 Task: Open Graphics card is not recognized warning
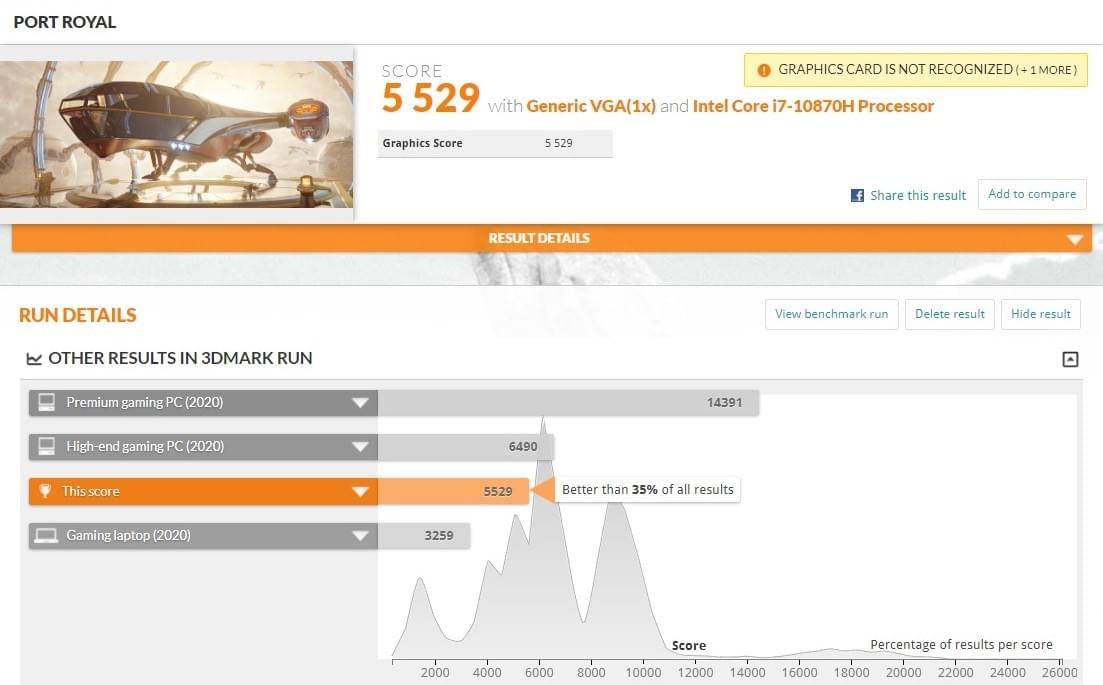916,70
